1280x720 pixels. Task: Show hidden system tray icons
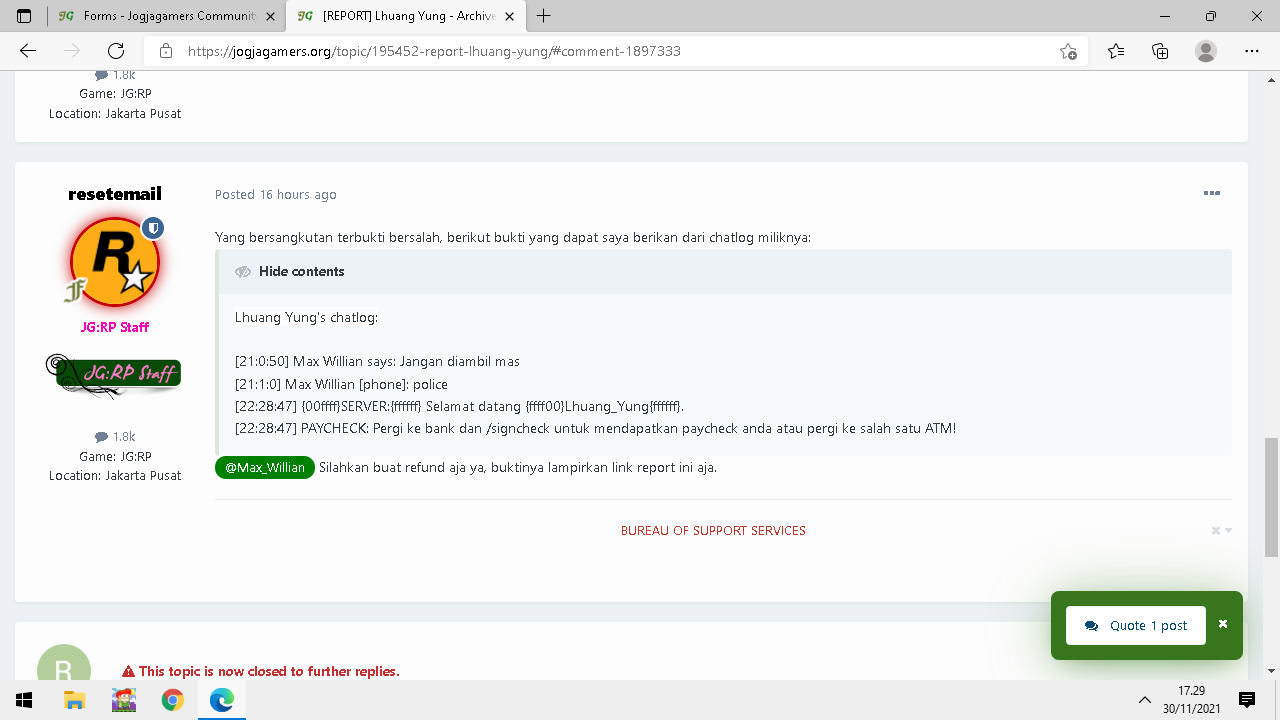1145,700
